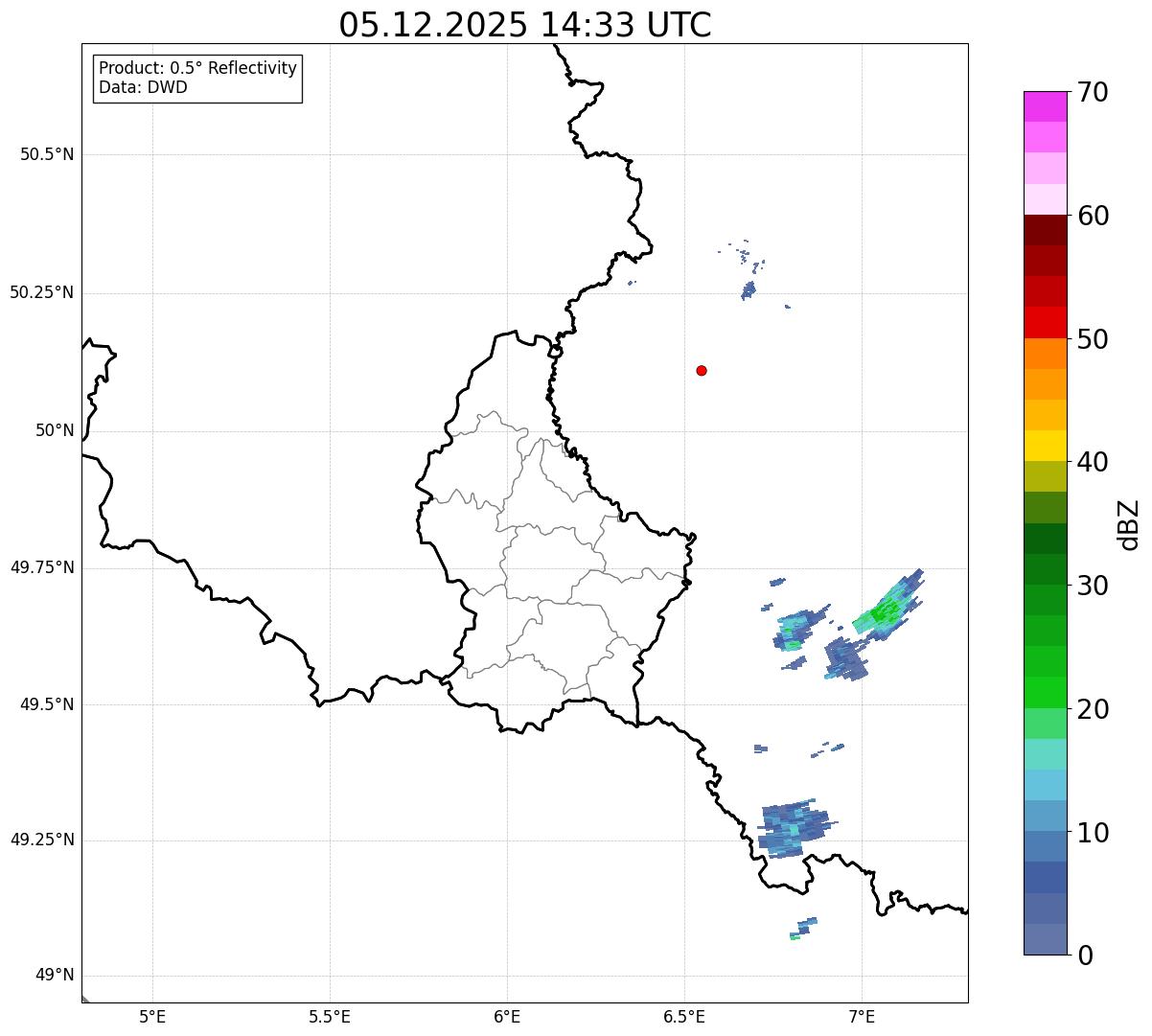Click the Product: 0.5° Reflectivity label

tap(197, 68)
